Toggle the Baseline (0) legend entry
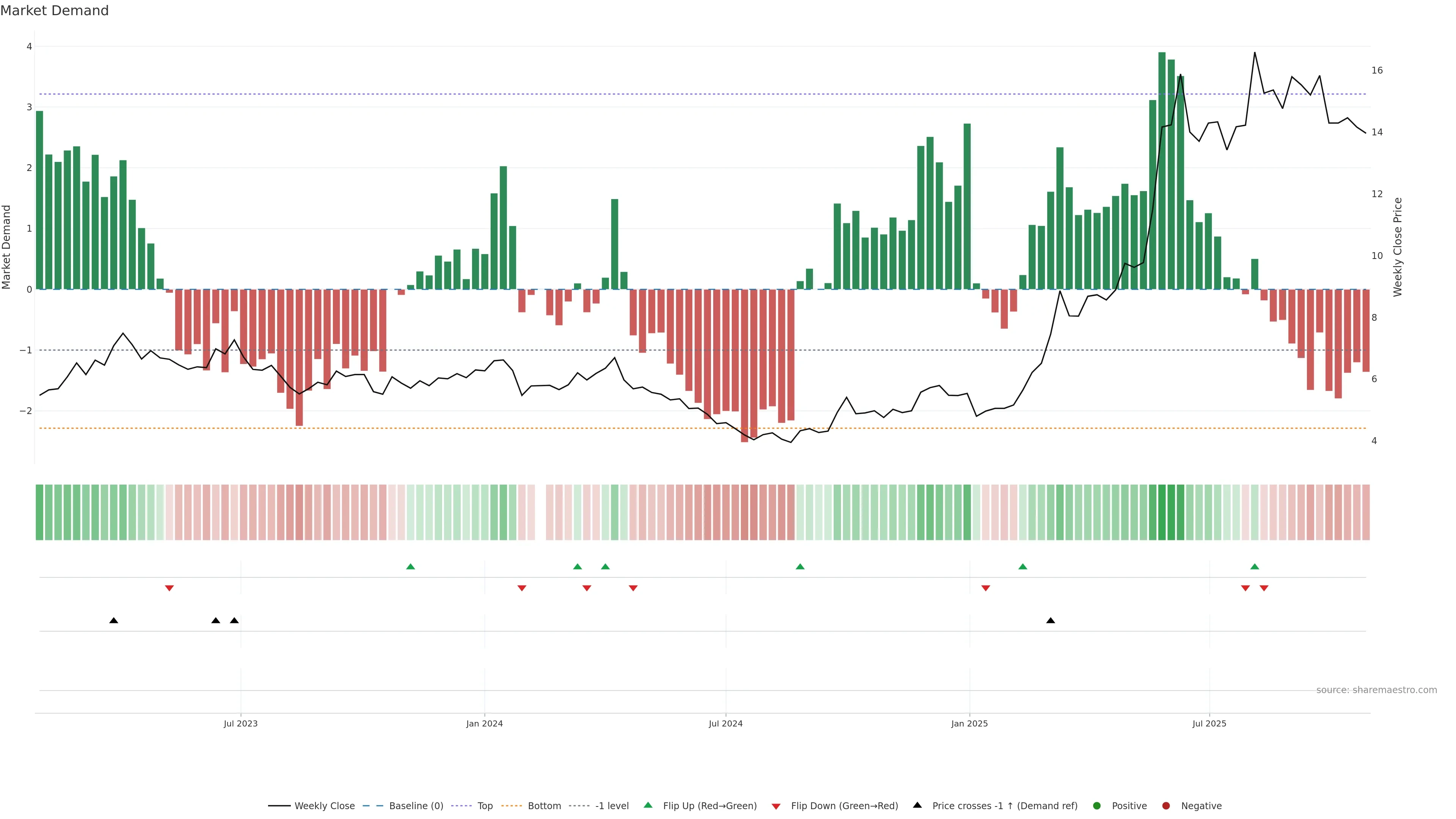 tap(416, 806)
